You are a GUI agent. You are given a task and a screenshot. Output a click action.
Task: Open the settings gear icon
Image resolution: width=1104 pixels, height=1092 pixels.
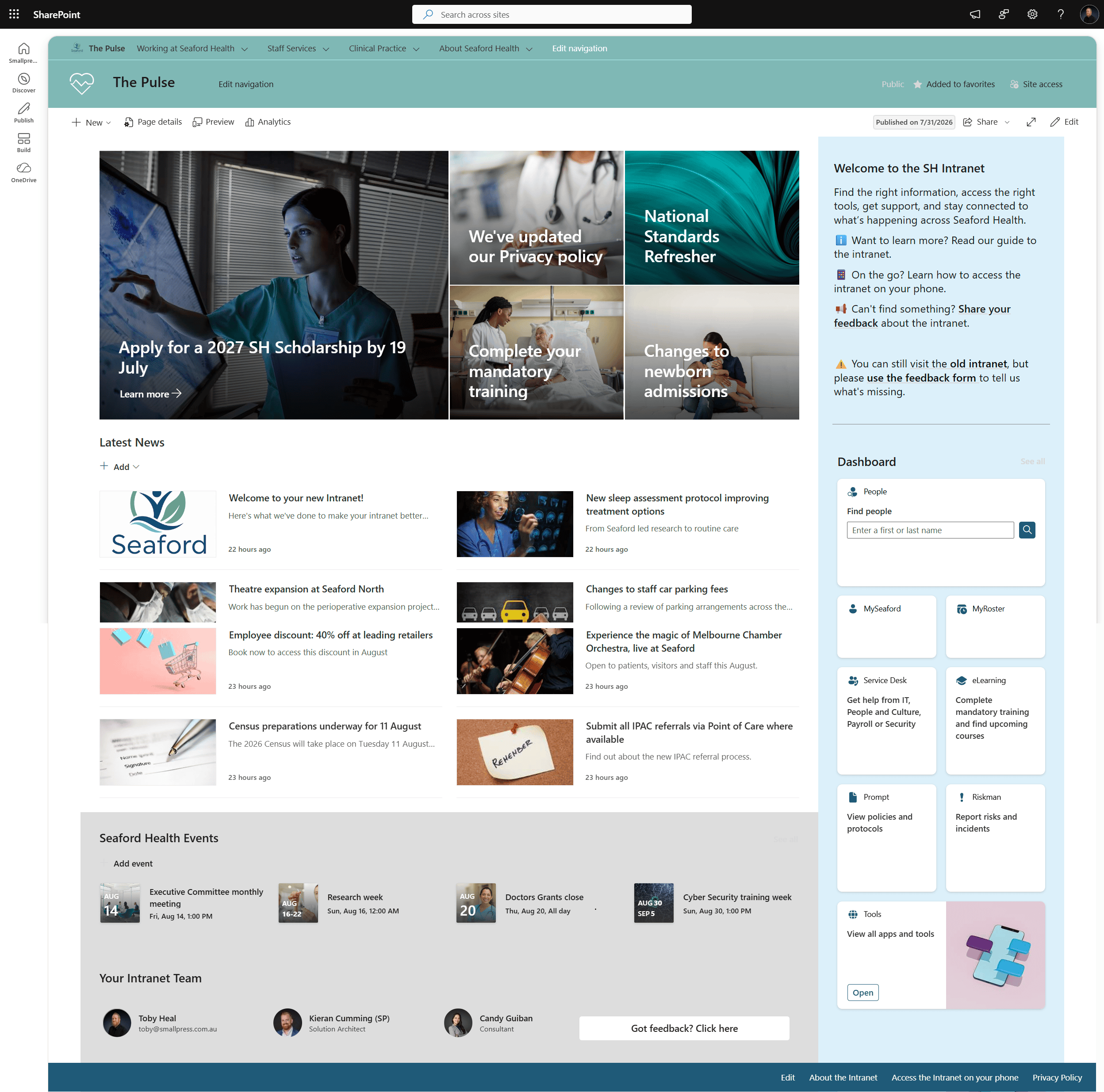(1032, 14)
